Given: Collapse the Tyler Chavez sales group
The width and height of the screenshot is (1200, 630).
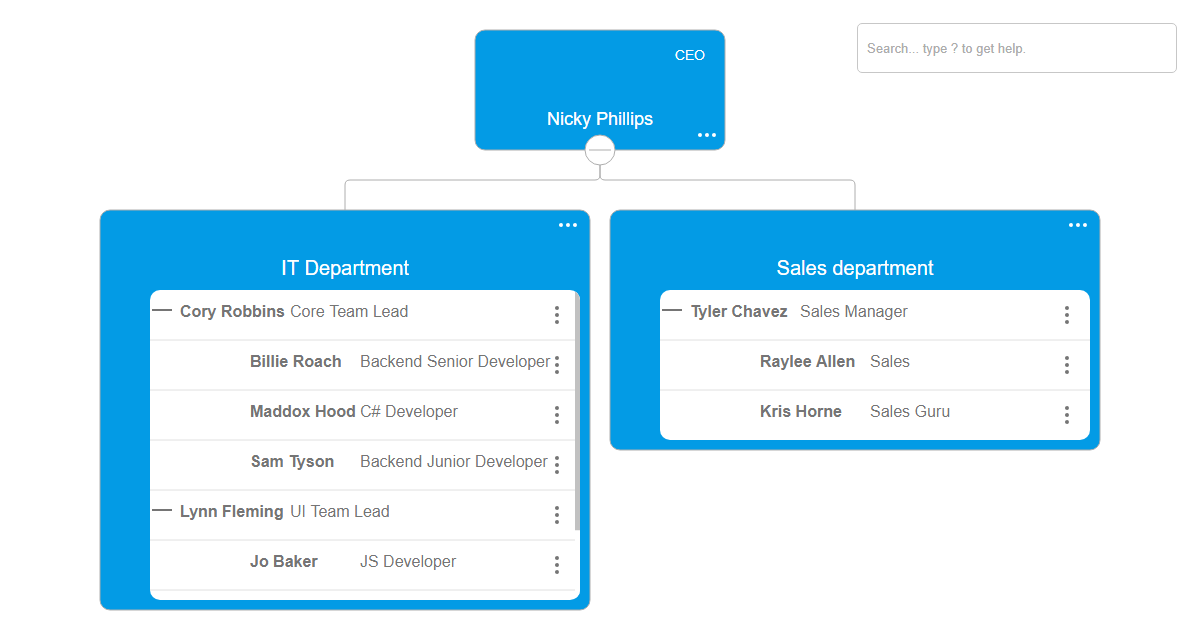Looking at the screenshot, I should (672, 311).
